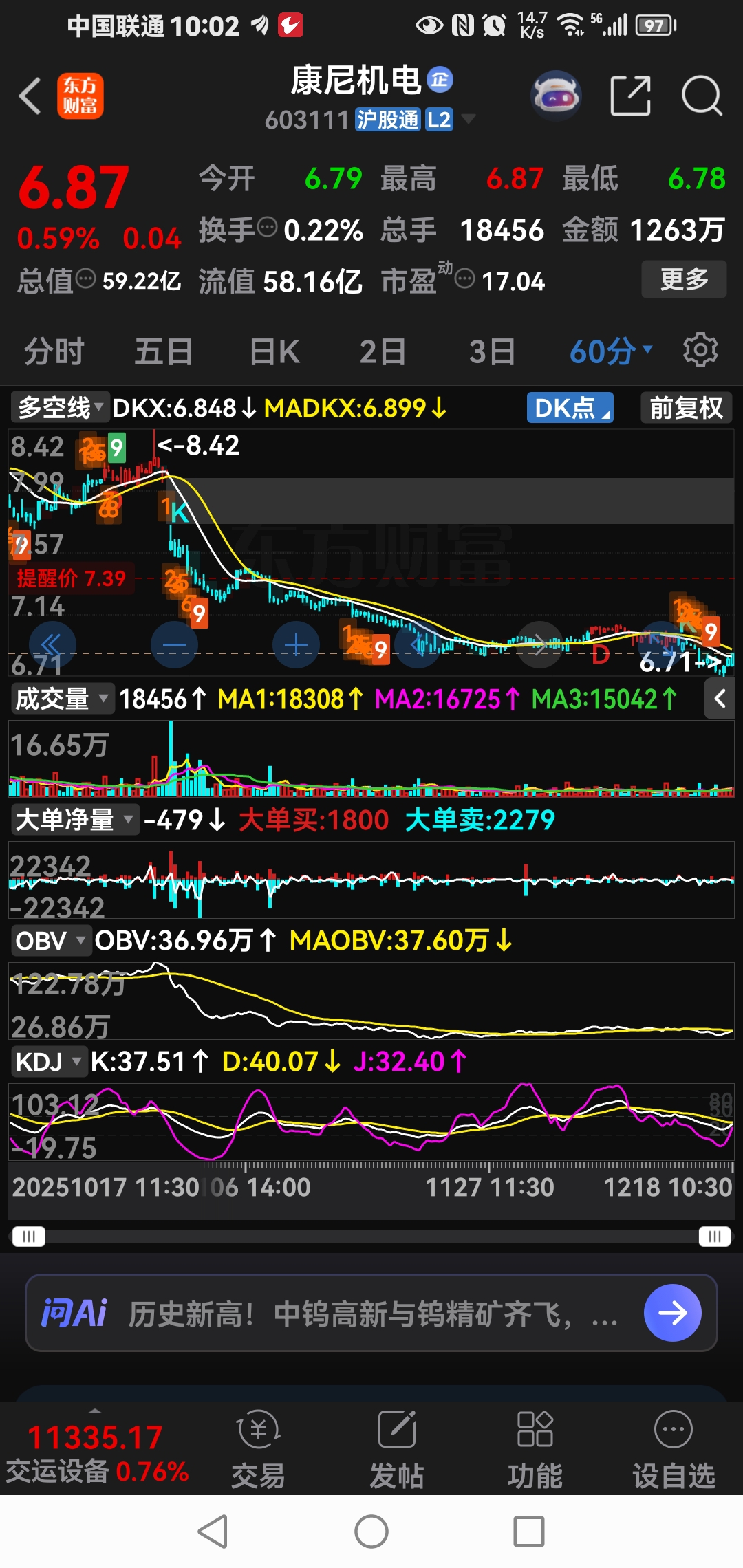Viewport: 743px width, 1568px height.
Task: Tap the J:32.40 KDJ value
Action: tap(411, 1061)
